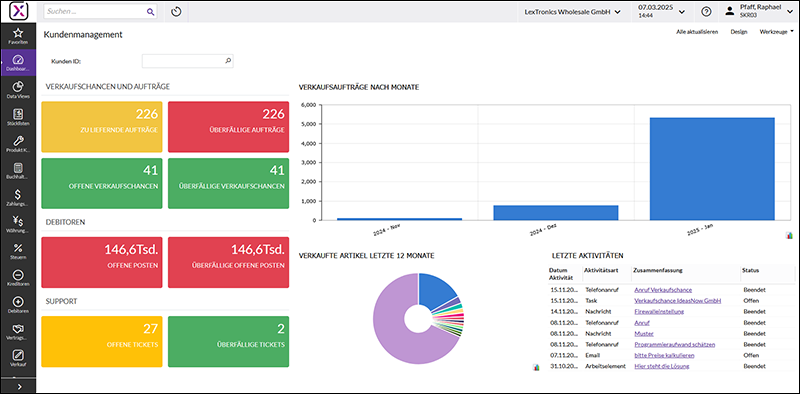Open the Währungen currency icon
Image resolution: width=800 pixels, height=394 pixels.
[x=18, y=225]
